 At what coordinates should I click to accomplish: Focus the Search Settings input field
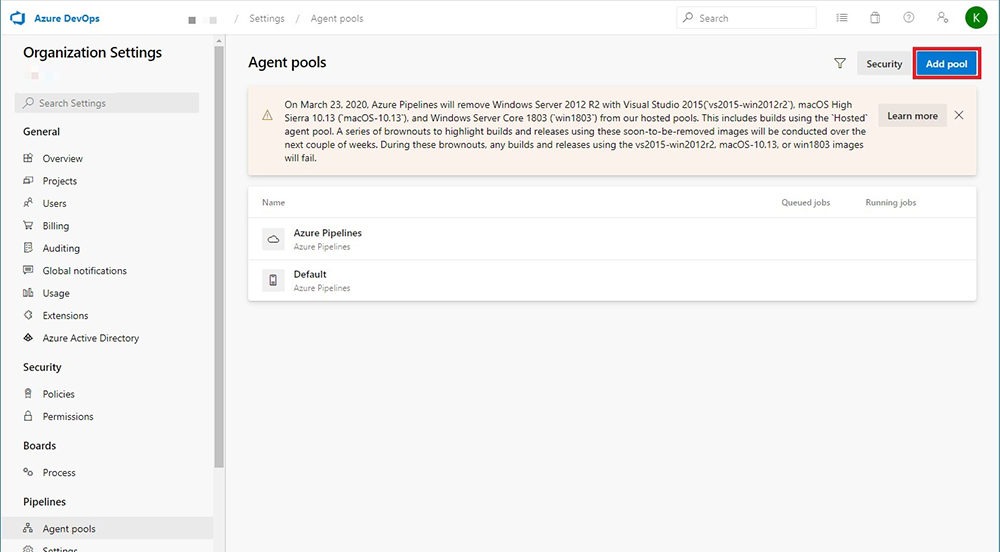tap(107, 103)
